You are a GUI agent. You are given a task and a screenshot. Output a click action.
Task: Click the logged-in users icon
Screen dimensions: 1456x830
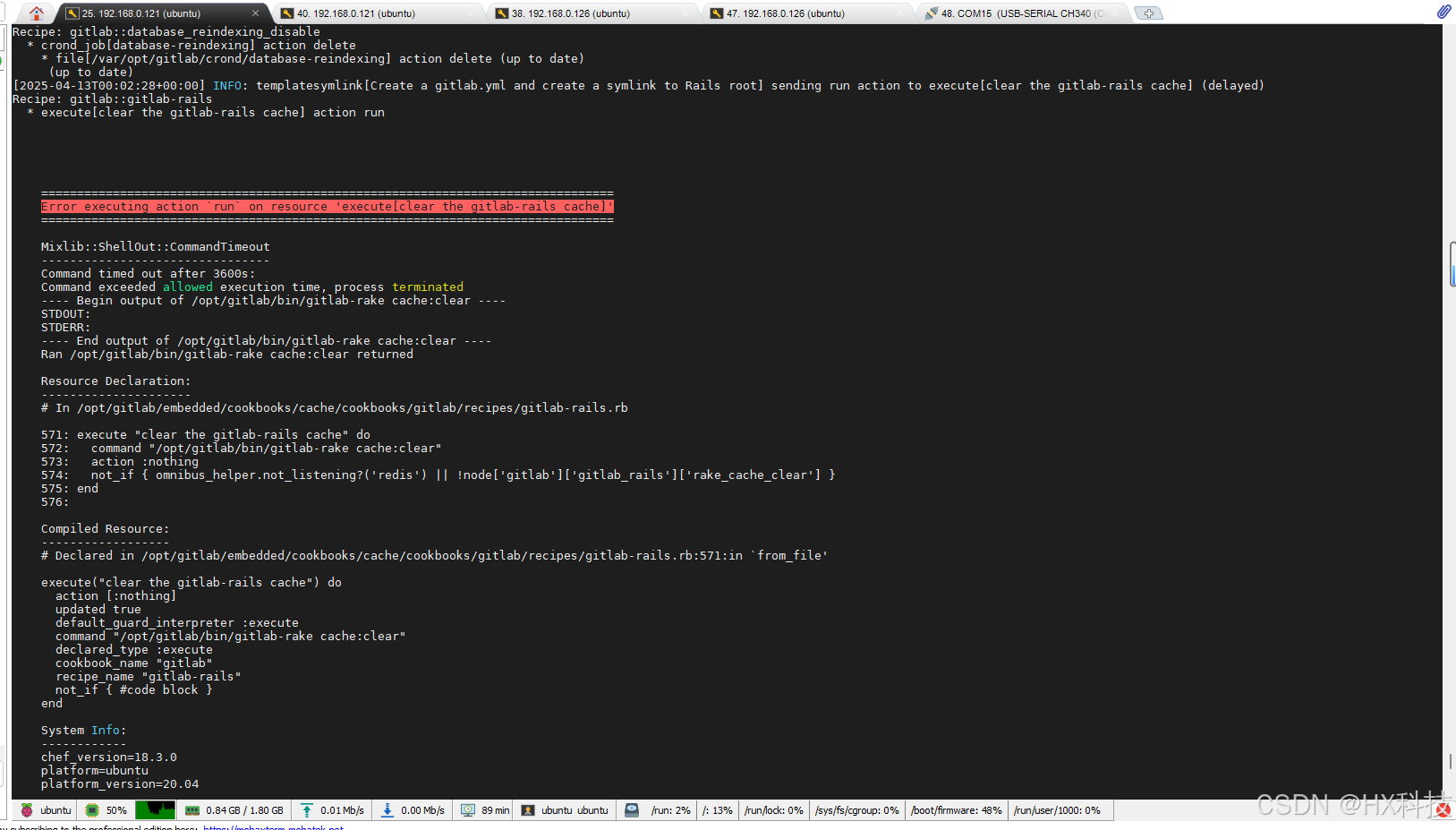pyautogui.click(x=528, y=810)
